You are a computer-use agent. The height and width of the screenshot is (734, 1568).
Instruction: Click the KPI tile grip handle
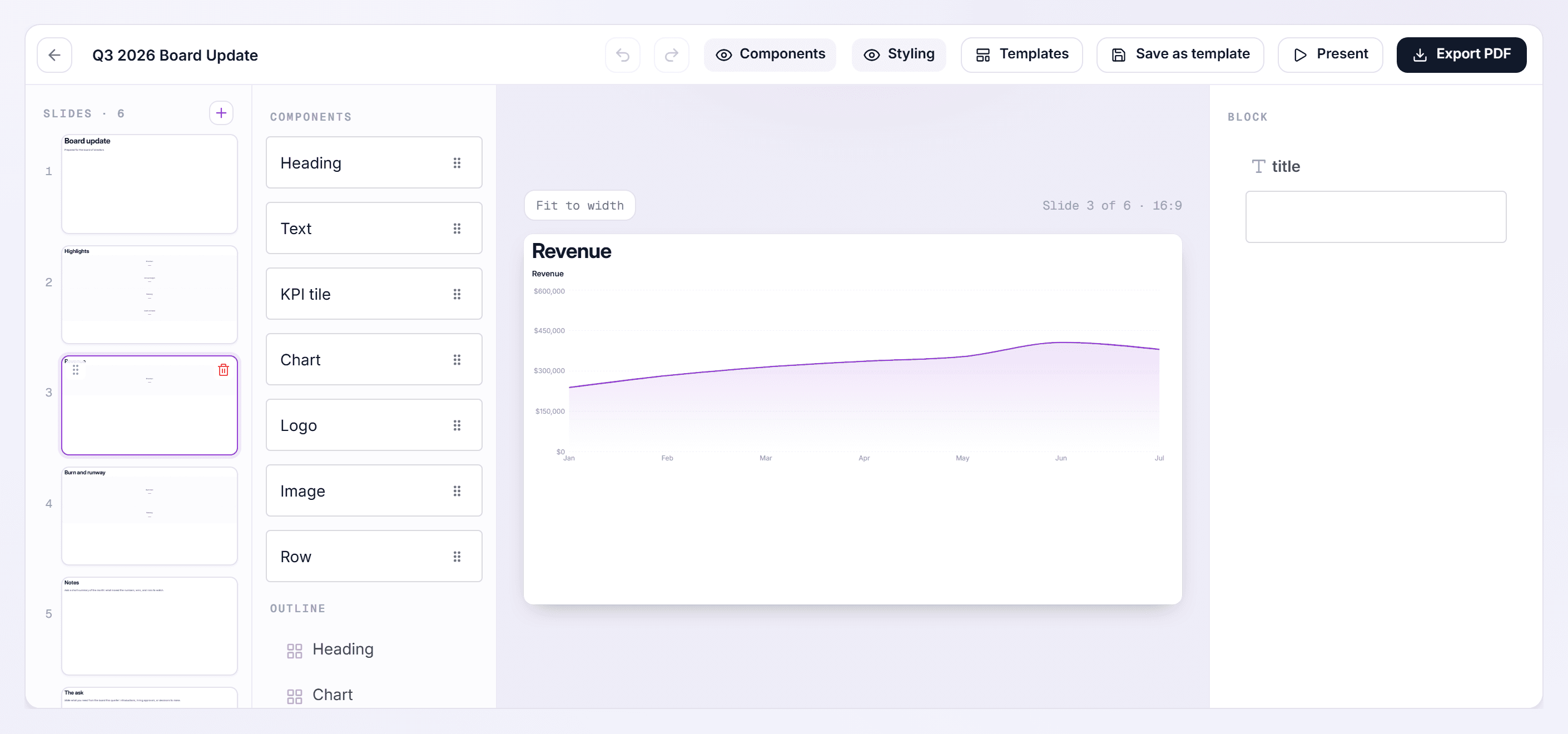(456, 294)
